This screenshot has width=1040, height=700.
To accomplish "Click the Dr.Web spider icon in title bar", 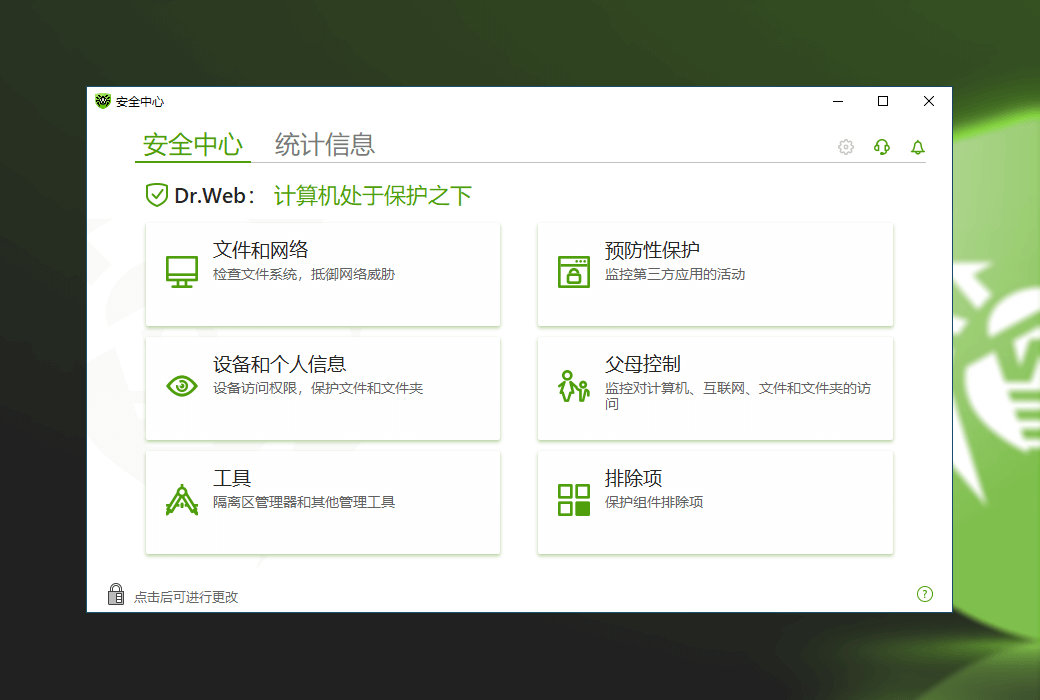I will pos(102,101).
